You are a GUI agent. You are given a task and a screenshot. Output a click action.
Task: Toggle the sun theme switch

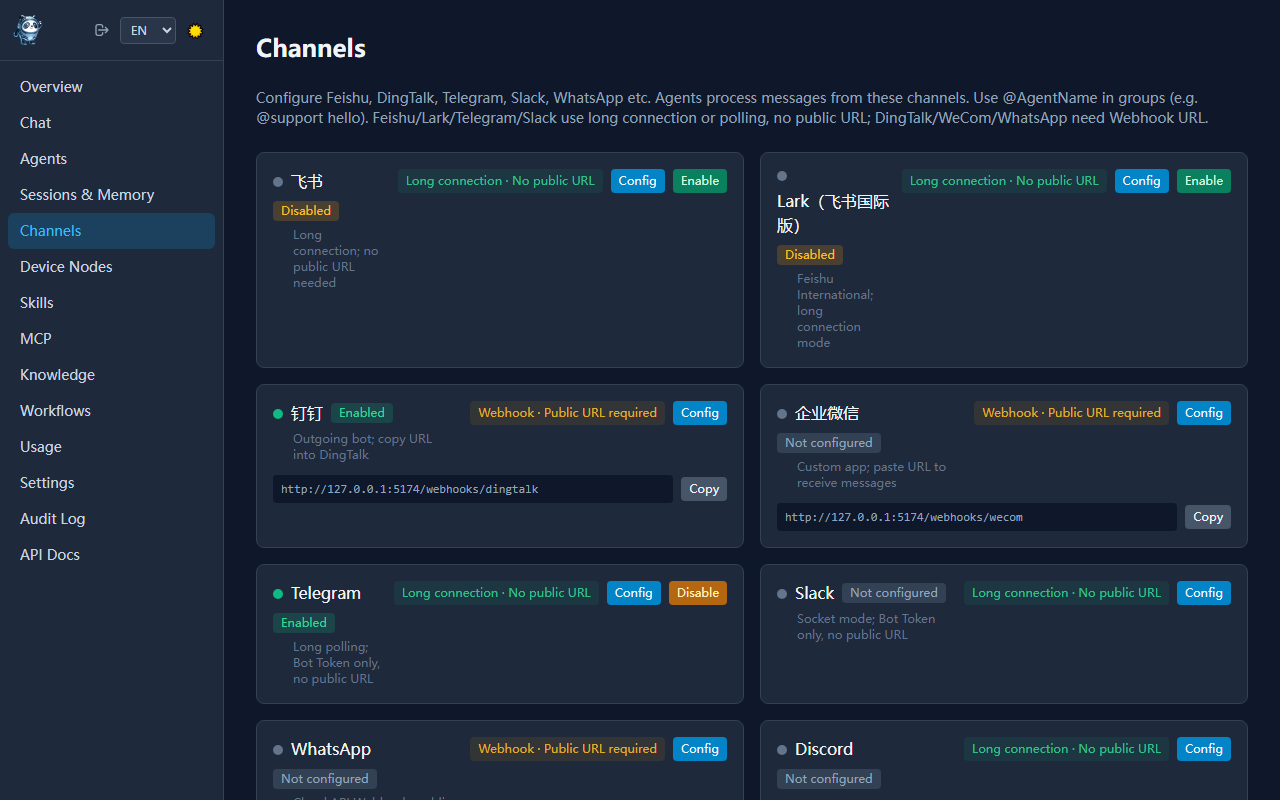[195, 30]
